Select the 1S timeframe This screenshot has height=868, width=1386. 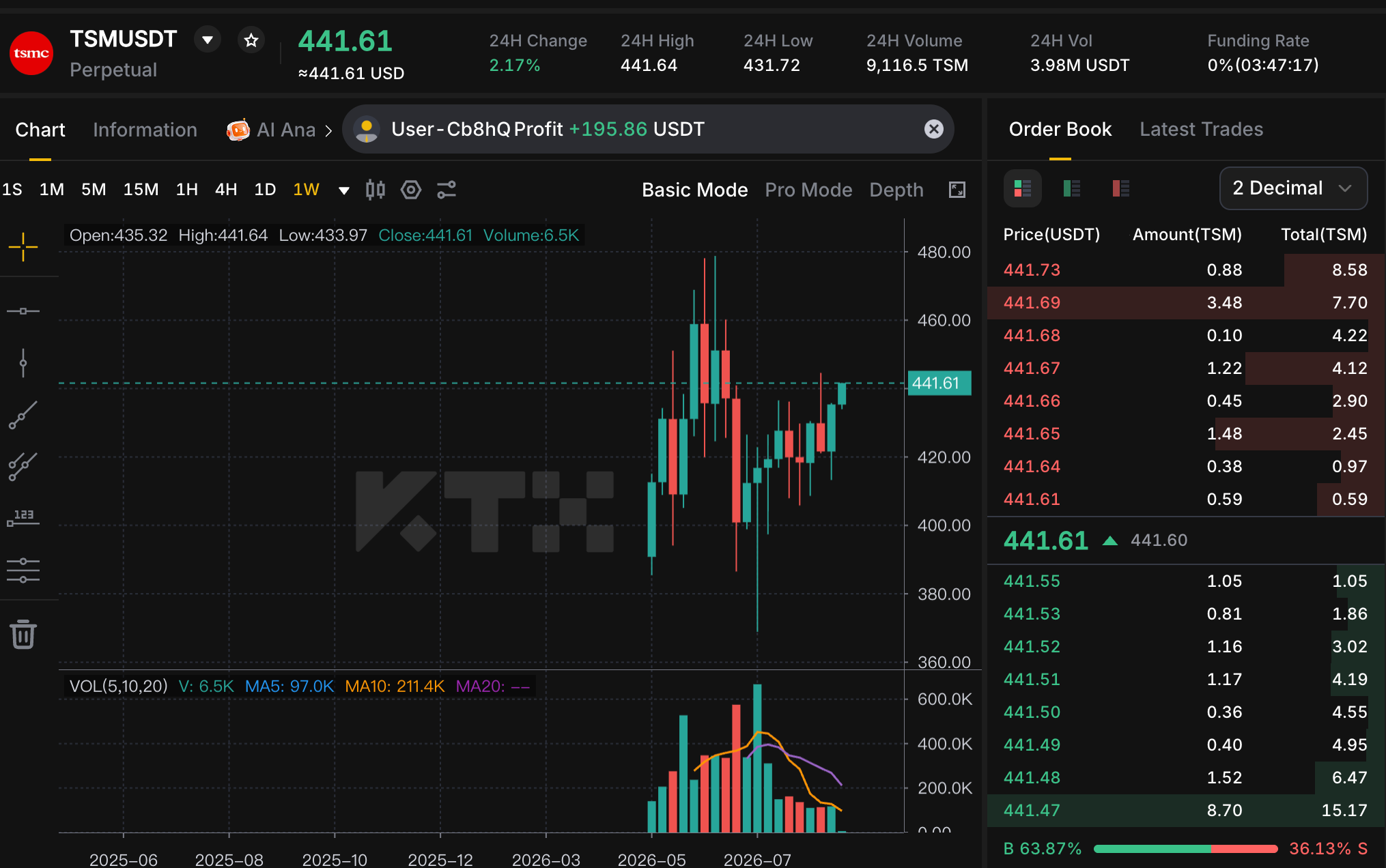12,190
